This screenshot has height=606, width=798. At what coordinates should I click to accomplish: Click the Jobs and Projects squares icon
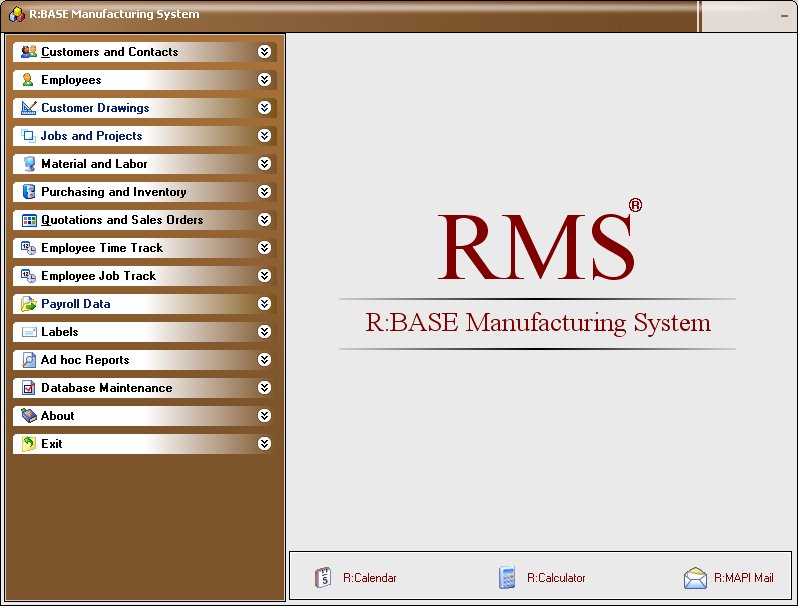28,135
